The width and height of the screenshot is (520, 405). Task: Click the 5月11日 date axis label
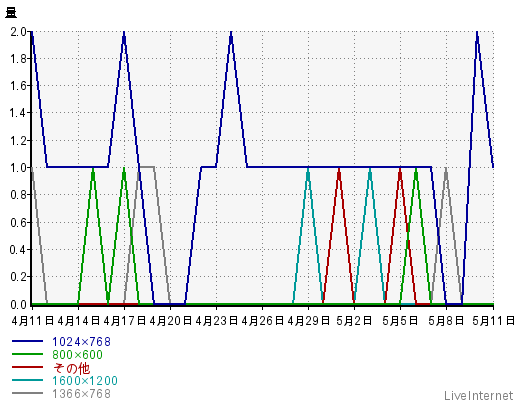pyautogui.click(x=493, y=321)
